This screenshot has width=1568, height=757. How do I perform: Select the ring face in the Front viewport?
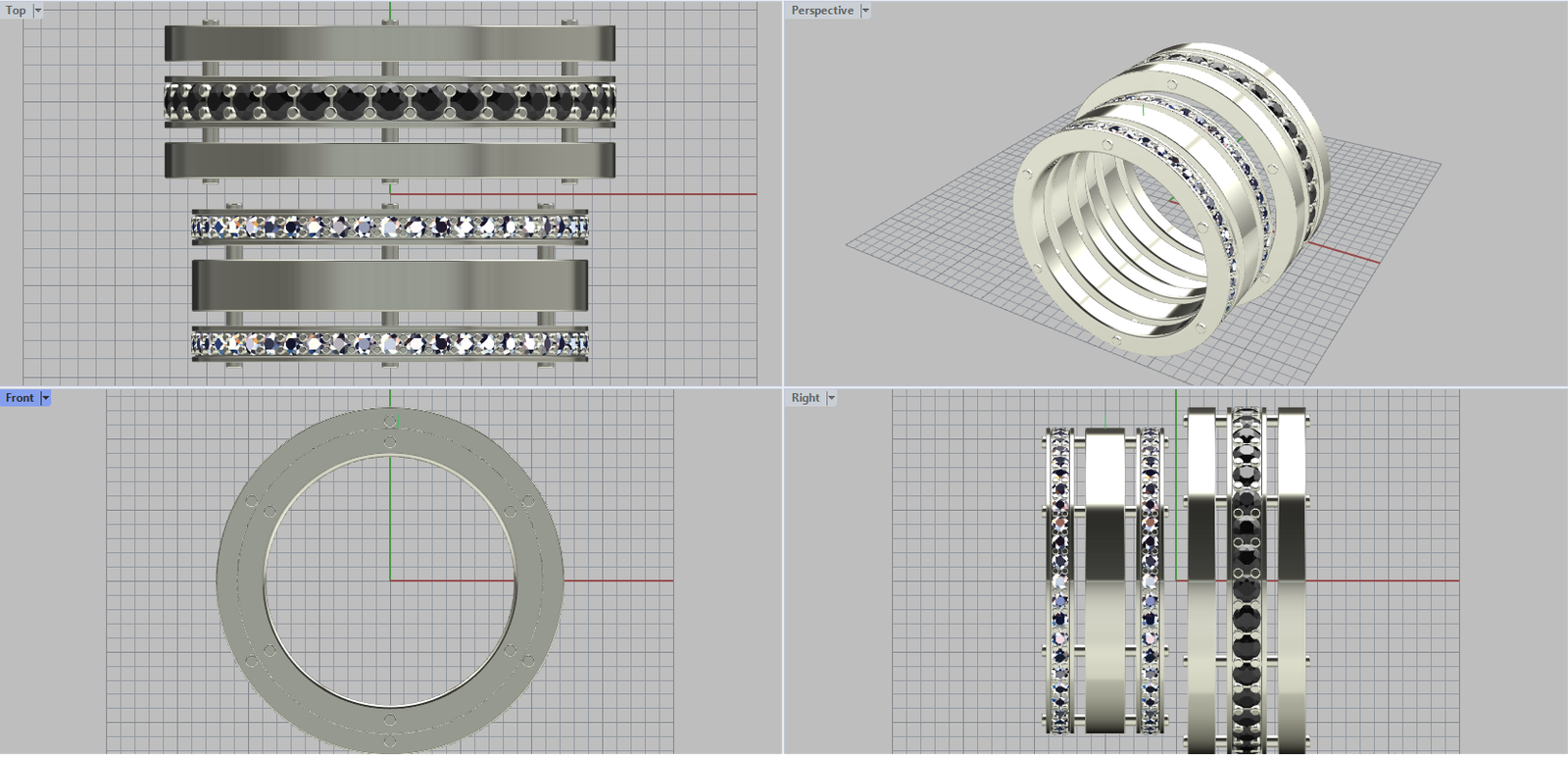coord(240,580)
